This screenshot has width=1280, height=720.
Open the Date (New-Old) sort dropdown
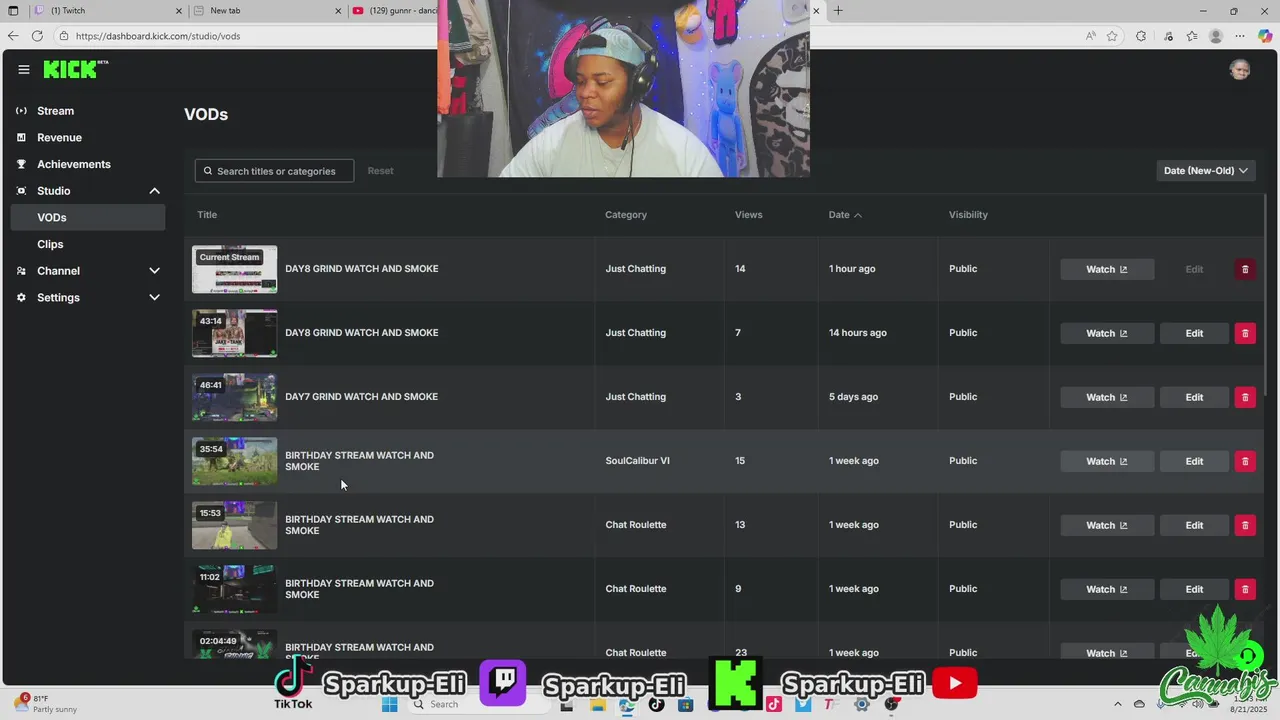(1205, 171)
